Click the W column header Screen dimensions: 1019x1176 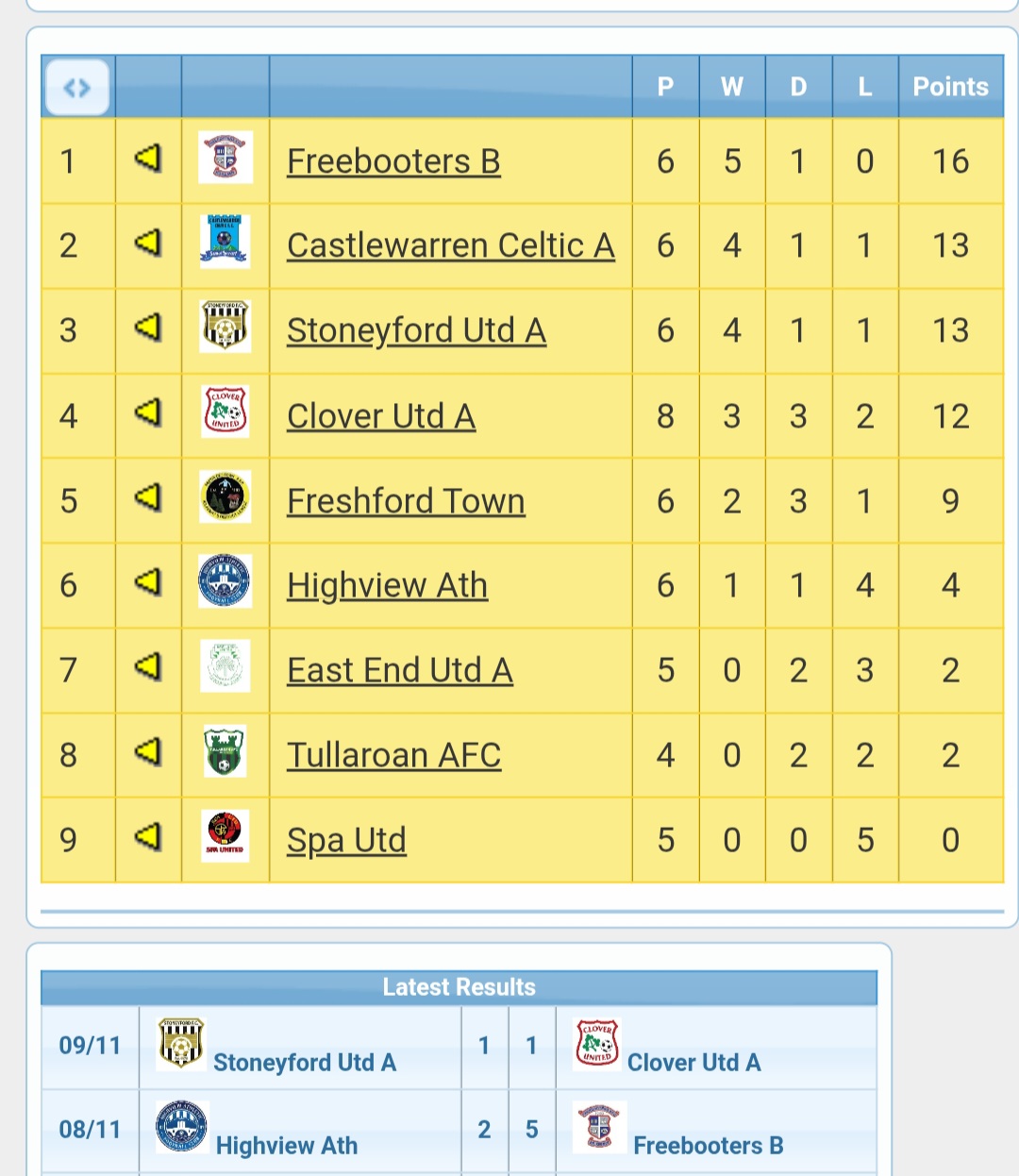(x=731, y=87)
